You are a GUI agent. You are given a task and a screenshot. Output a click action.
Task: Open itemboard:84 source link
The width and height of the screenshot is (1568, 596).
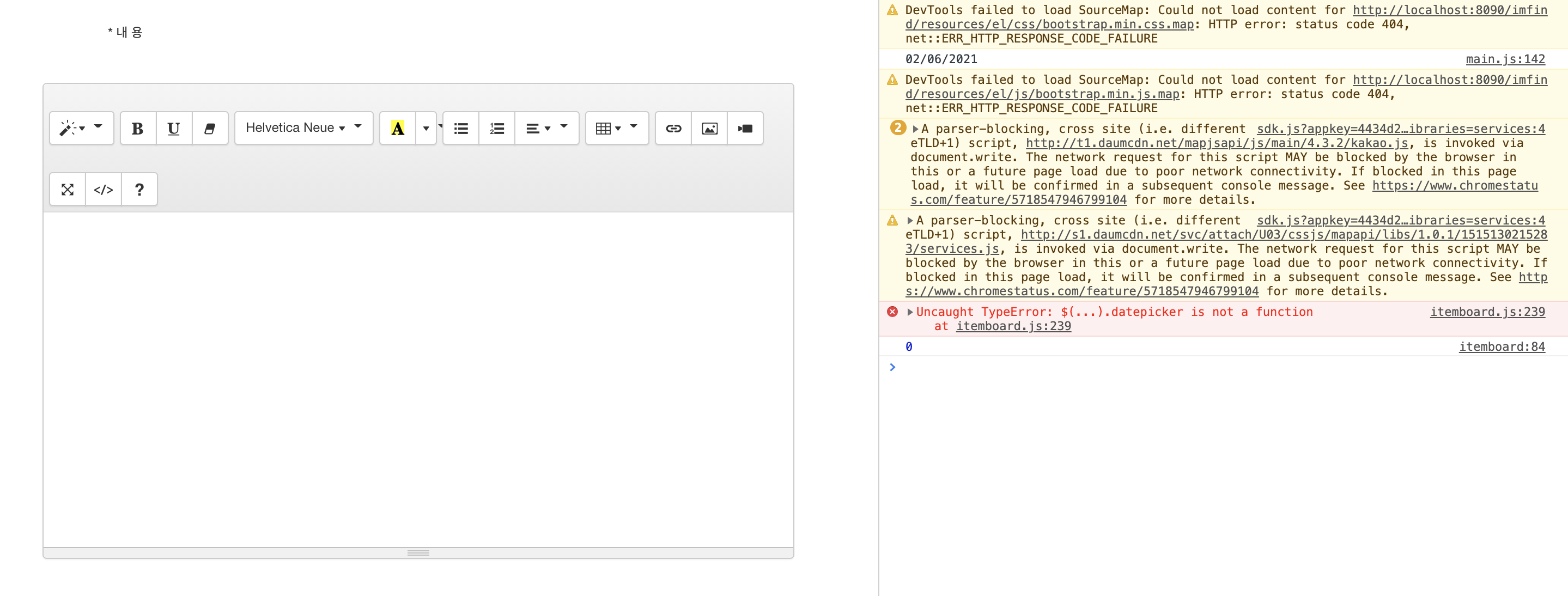click(1502, 346)
